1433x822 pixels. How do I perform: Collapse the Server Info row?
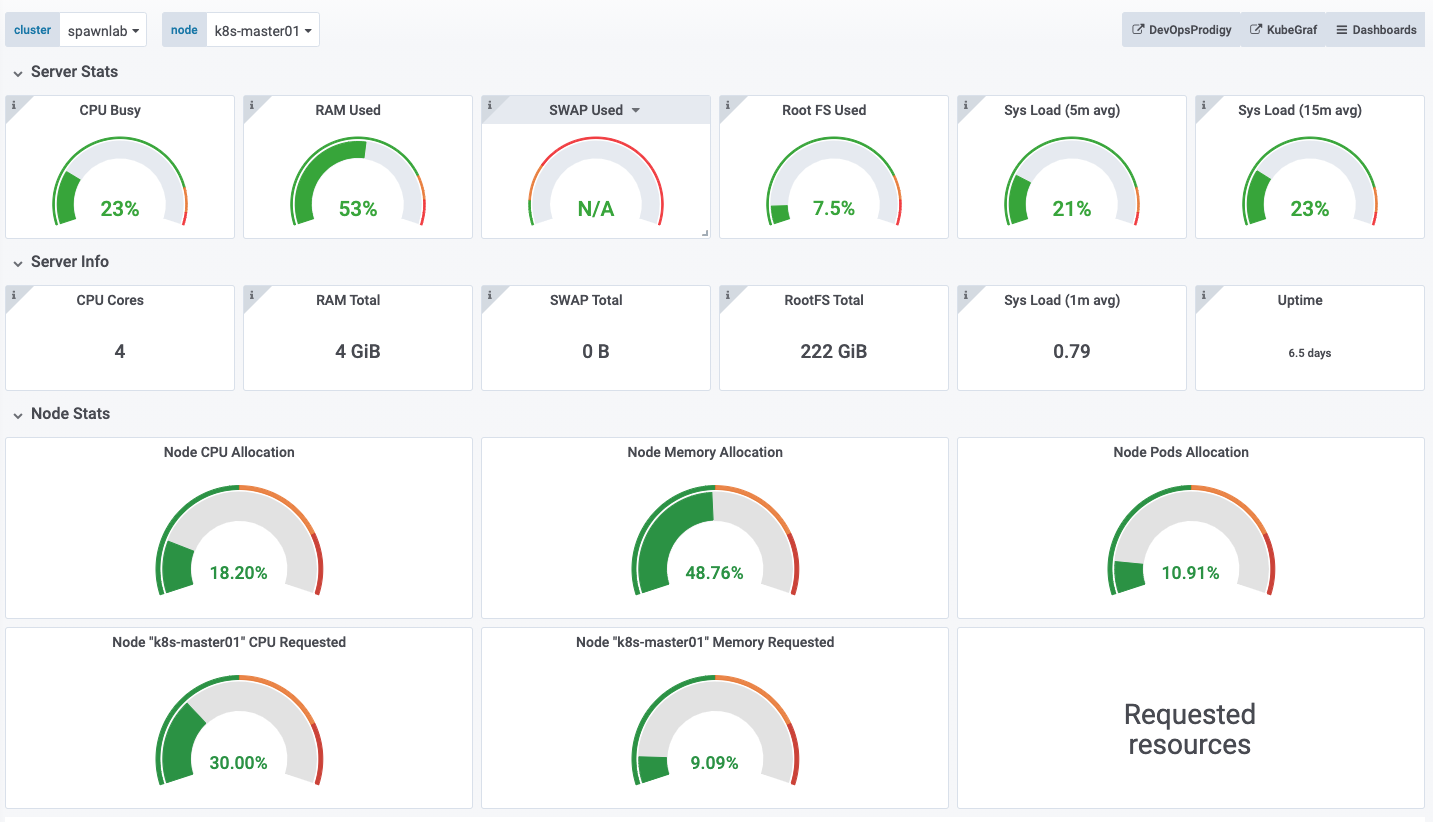[18, 262]
